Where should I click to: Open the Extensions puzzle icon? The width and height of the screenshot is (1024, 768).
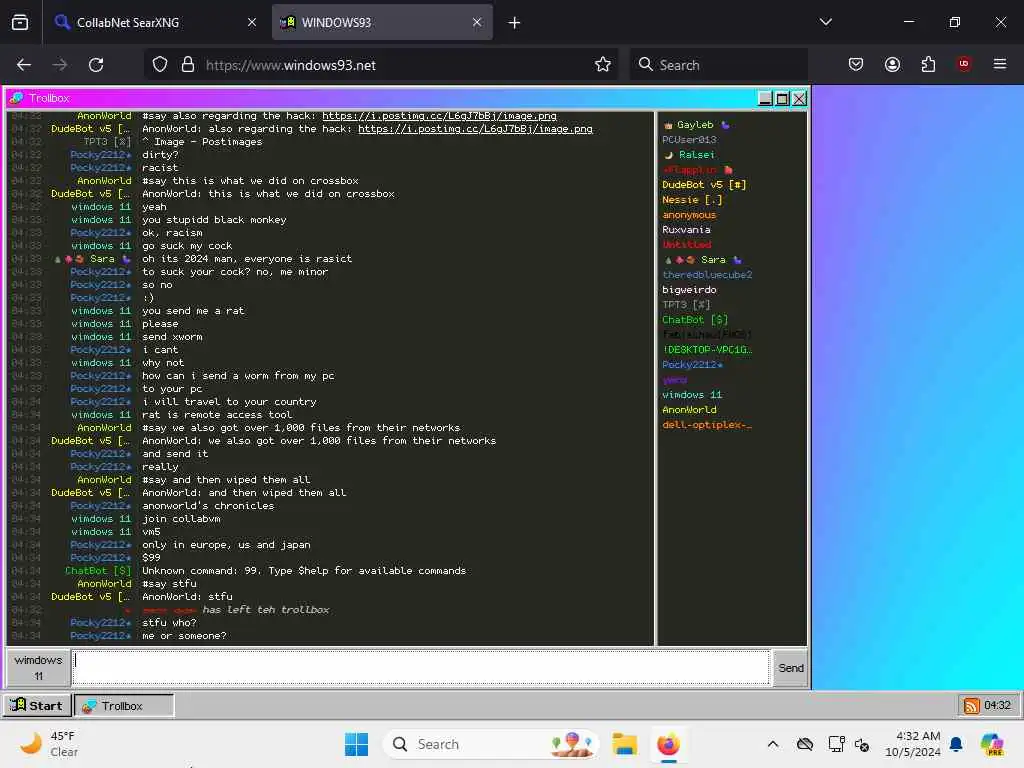pos(928,64)
